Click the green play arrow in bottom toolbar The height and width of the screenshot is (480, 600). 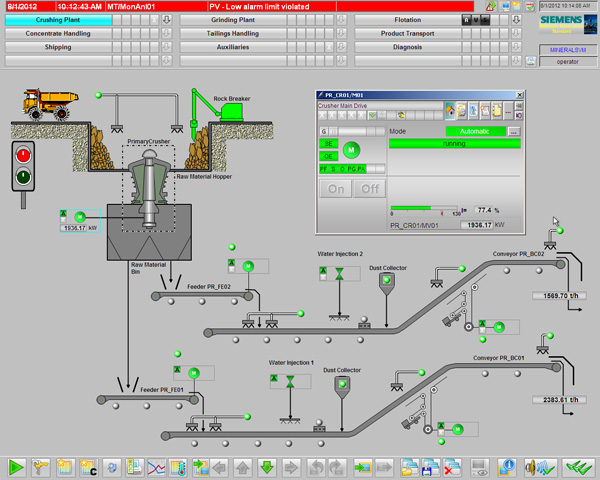[x=16, y=467]
